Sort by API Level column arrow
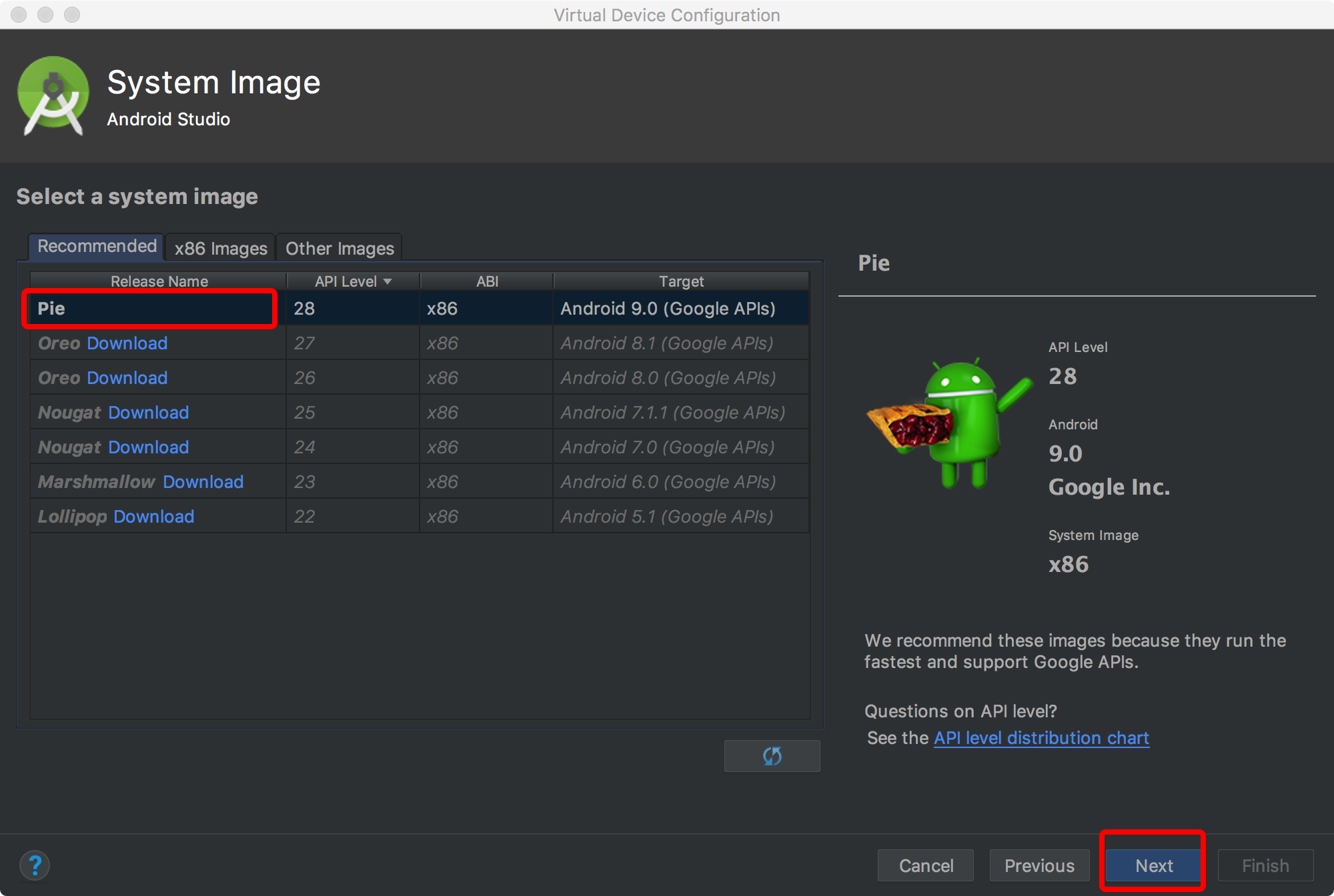 (388, 281)
